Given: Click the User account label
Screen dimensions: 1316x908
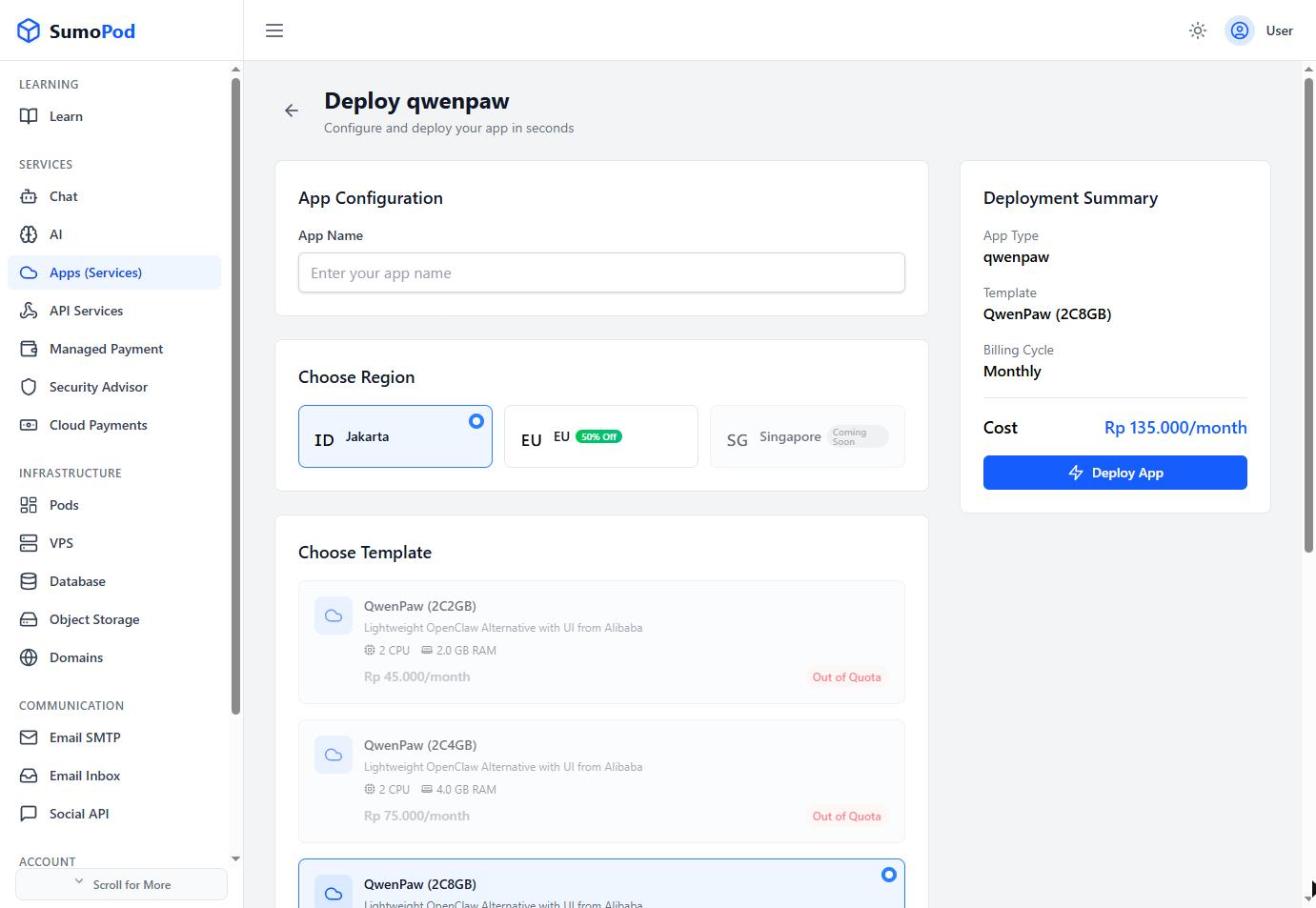Looking at the screenshot, I should tap(1279, 31).
